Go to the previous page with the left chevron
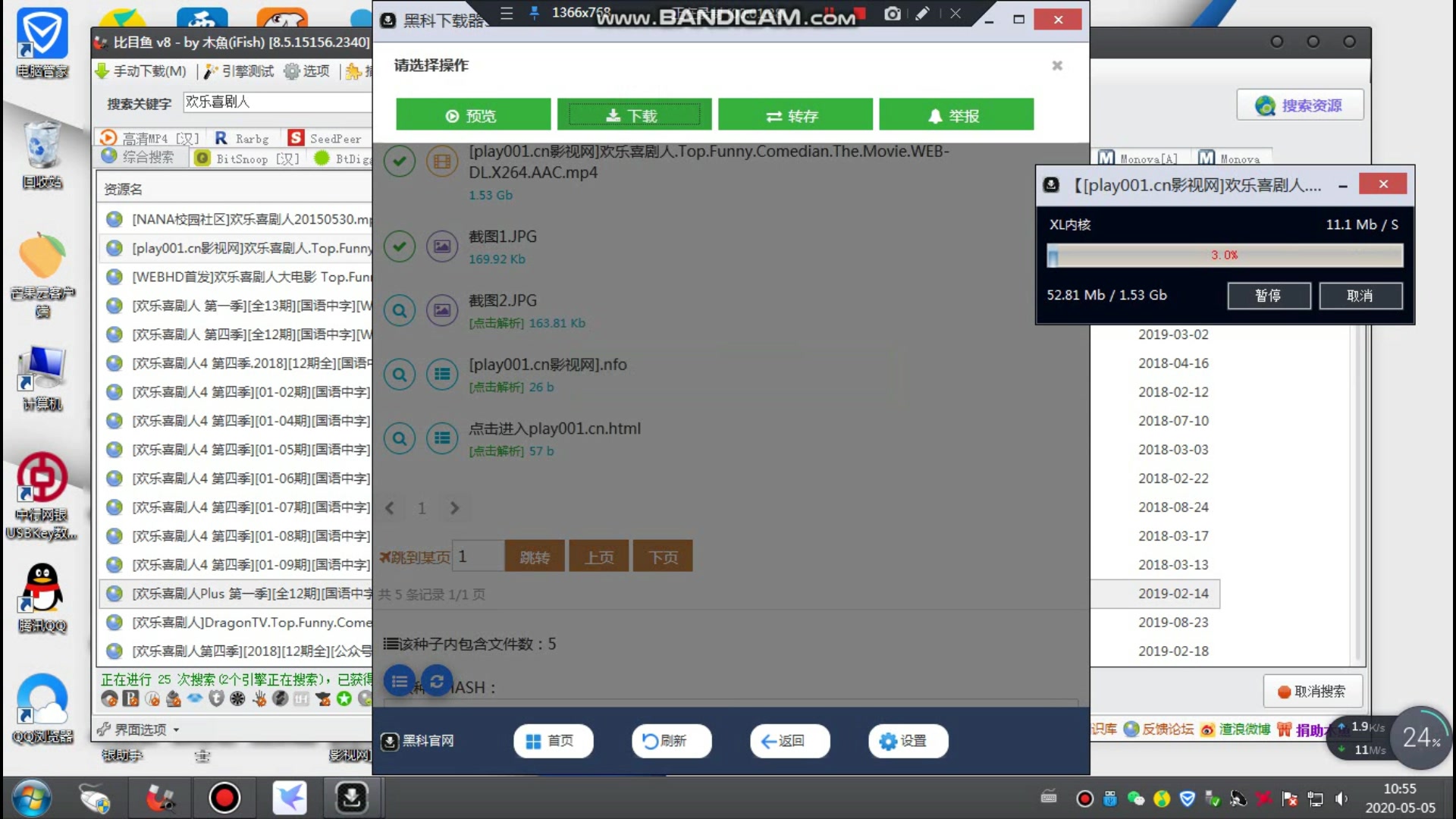The height and width of the screenshot is (819, 1456). [x=390, y=508]
